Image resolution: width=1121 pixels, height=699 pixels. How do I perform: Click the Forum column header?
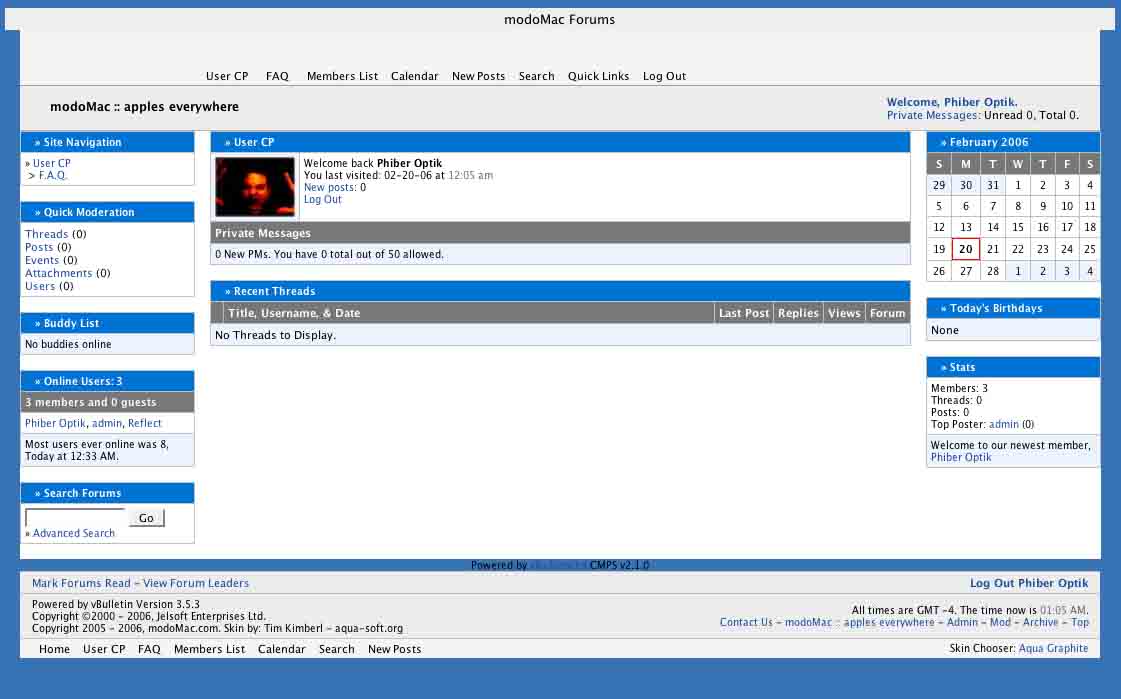point(887,313)
